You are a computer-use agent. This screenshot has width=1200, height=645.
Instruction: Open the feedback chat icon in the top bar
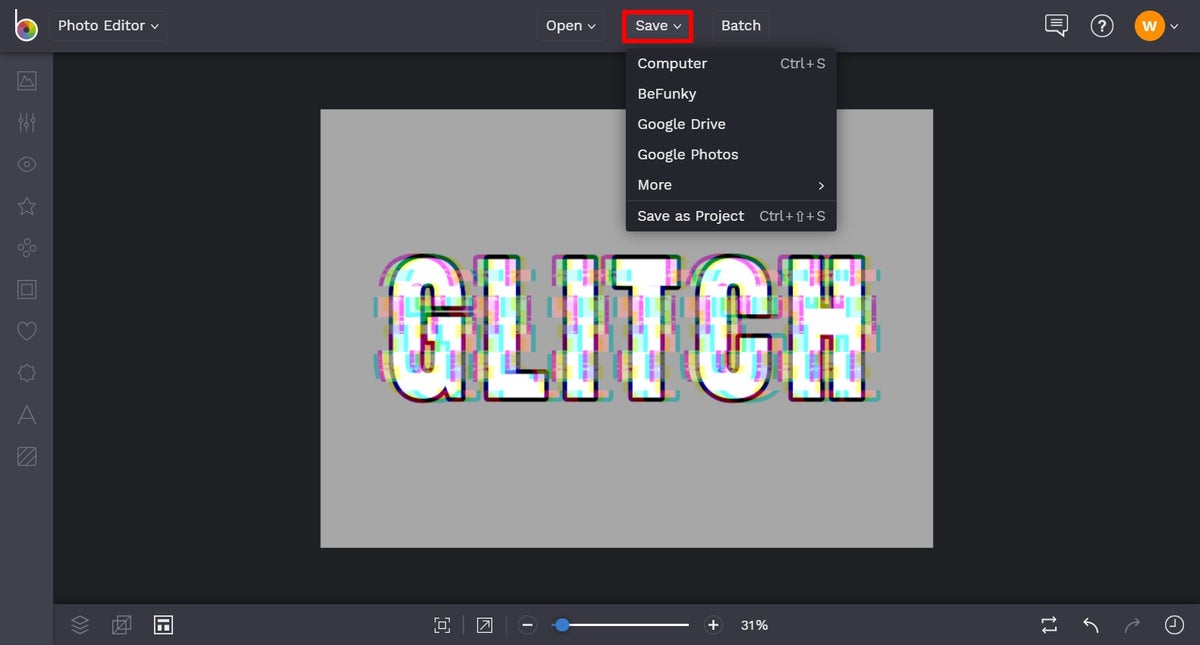click(x=1056, y=25)
